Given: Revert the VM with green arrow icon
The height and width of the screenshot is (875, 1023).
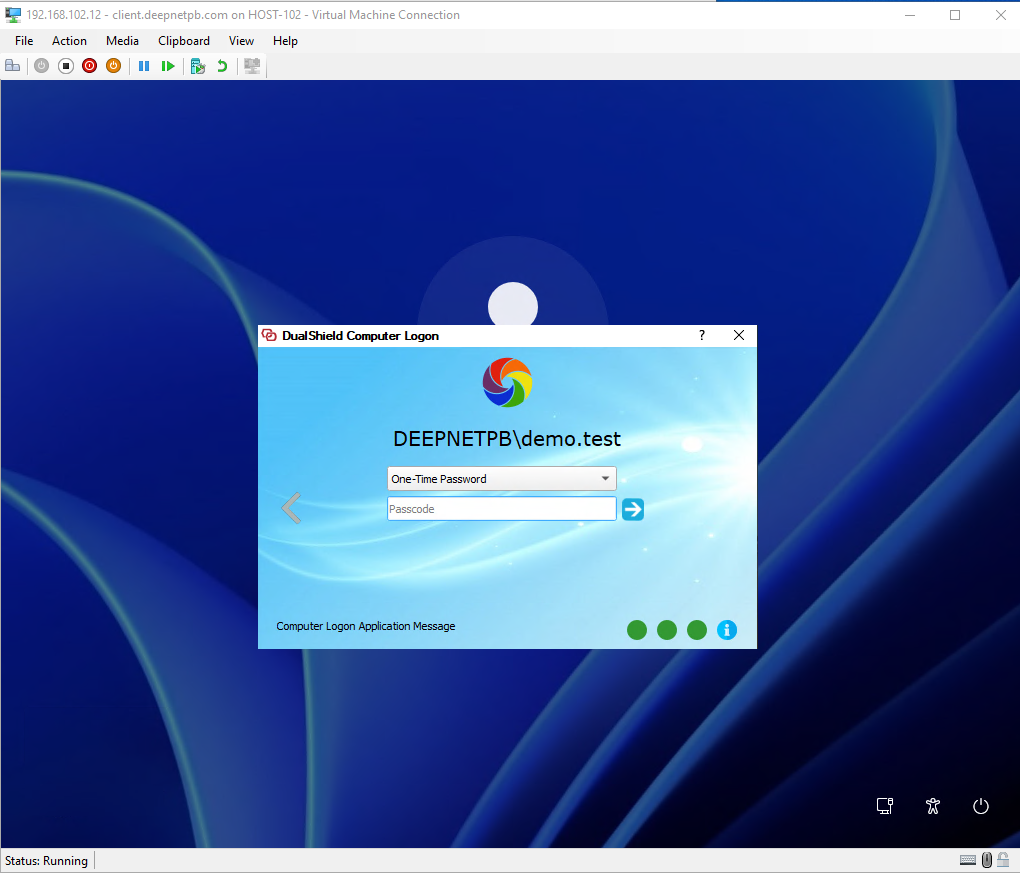Looking at the screenshot, I should (222, 66).
